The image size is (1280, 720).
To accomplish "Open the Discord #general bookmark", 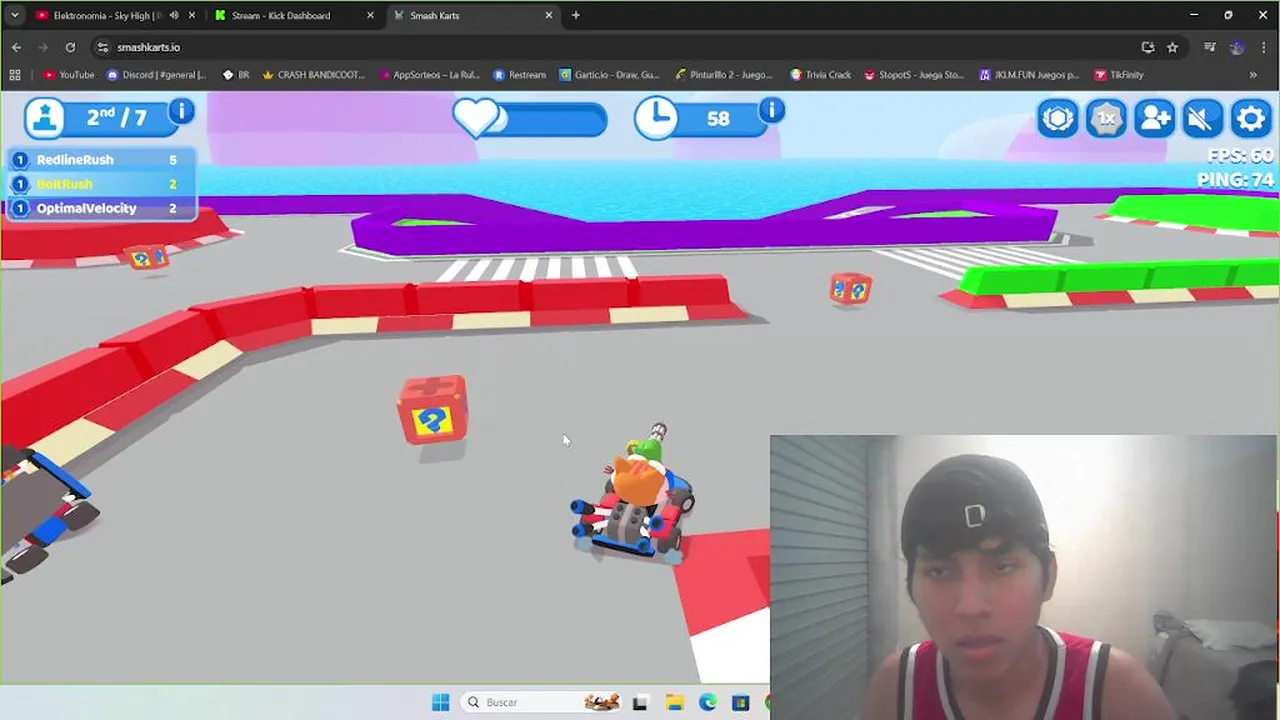I will [x=156, y=75].
